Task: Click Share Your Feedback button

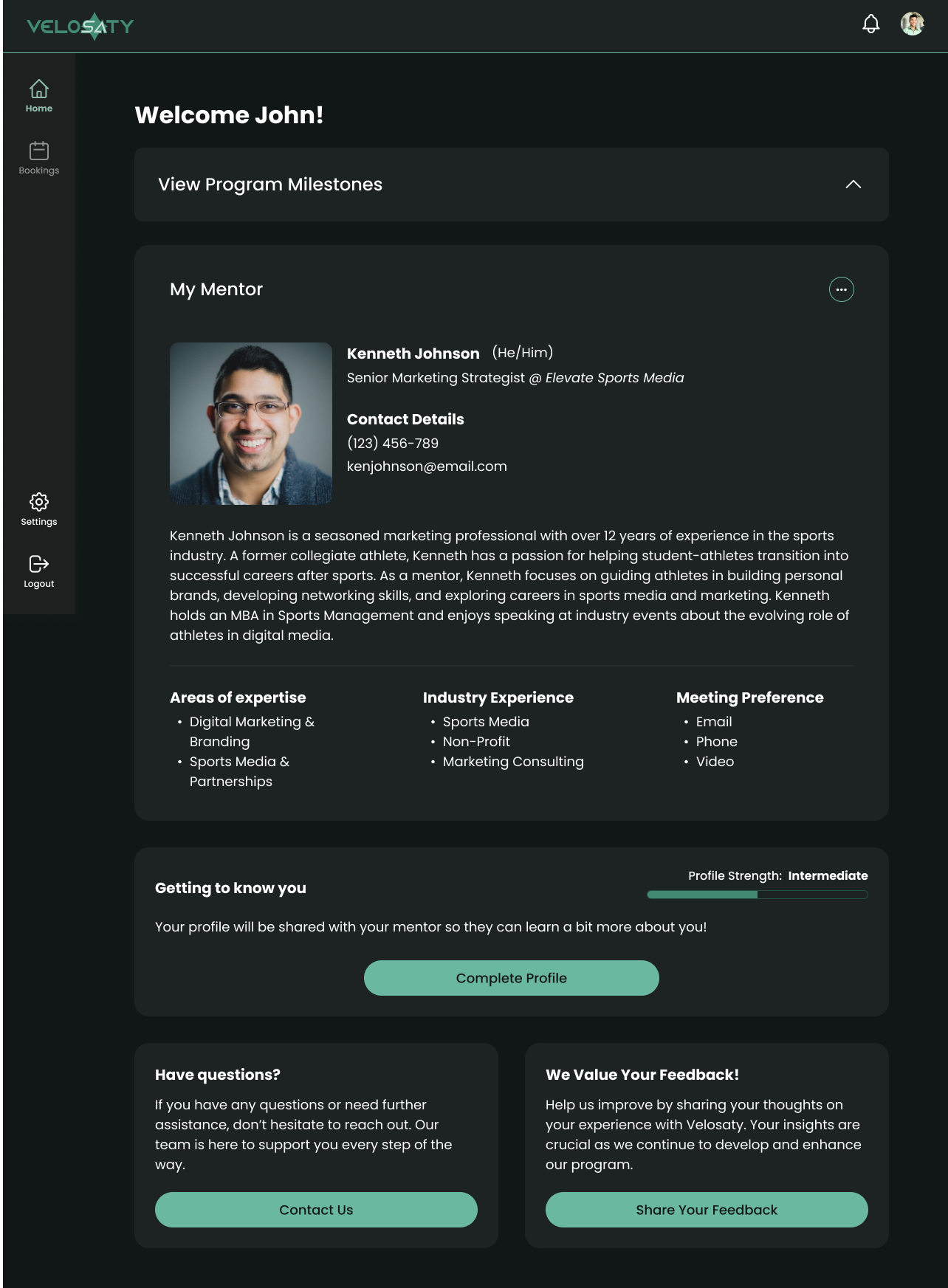Action: click(x=707, y=1210)
